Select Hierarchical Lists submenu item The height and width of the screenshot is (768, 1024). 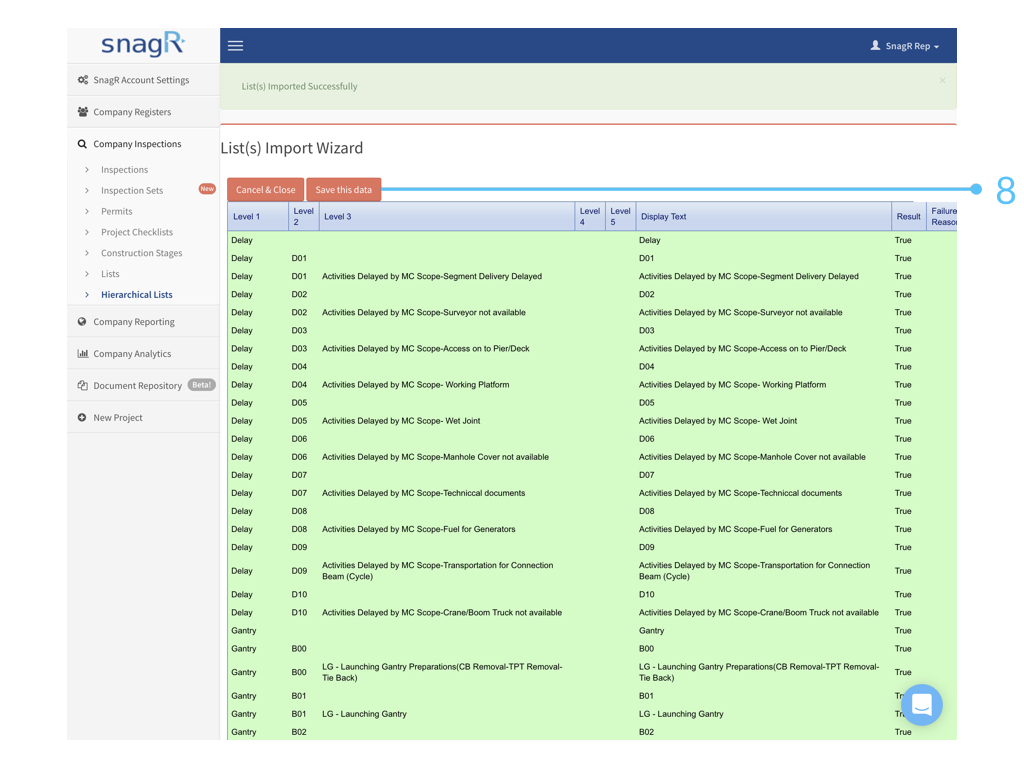136,295
